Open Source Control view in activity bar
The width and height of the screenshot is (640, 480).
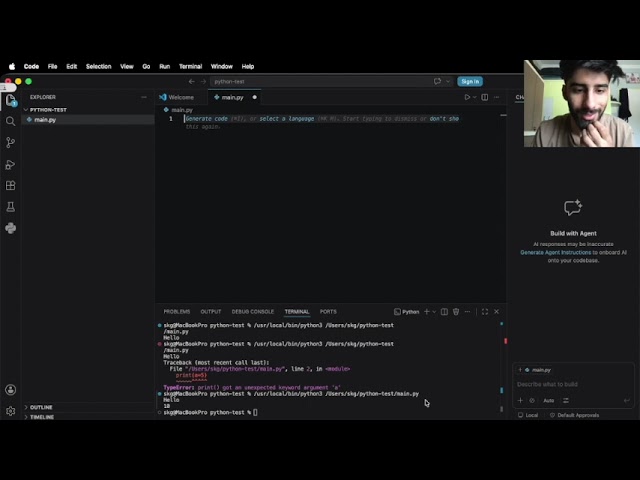point(11,142)
